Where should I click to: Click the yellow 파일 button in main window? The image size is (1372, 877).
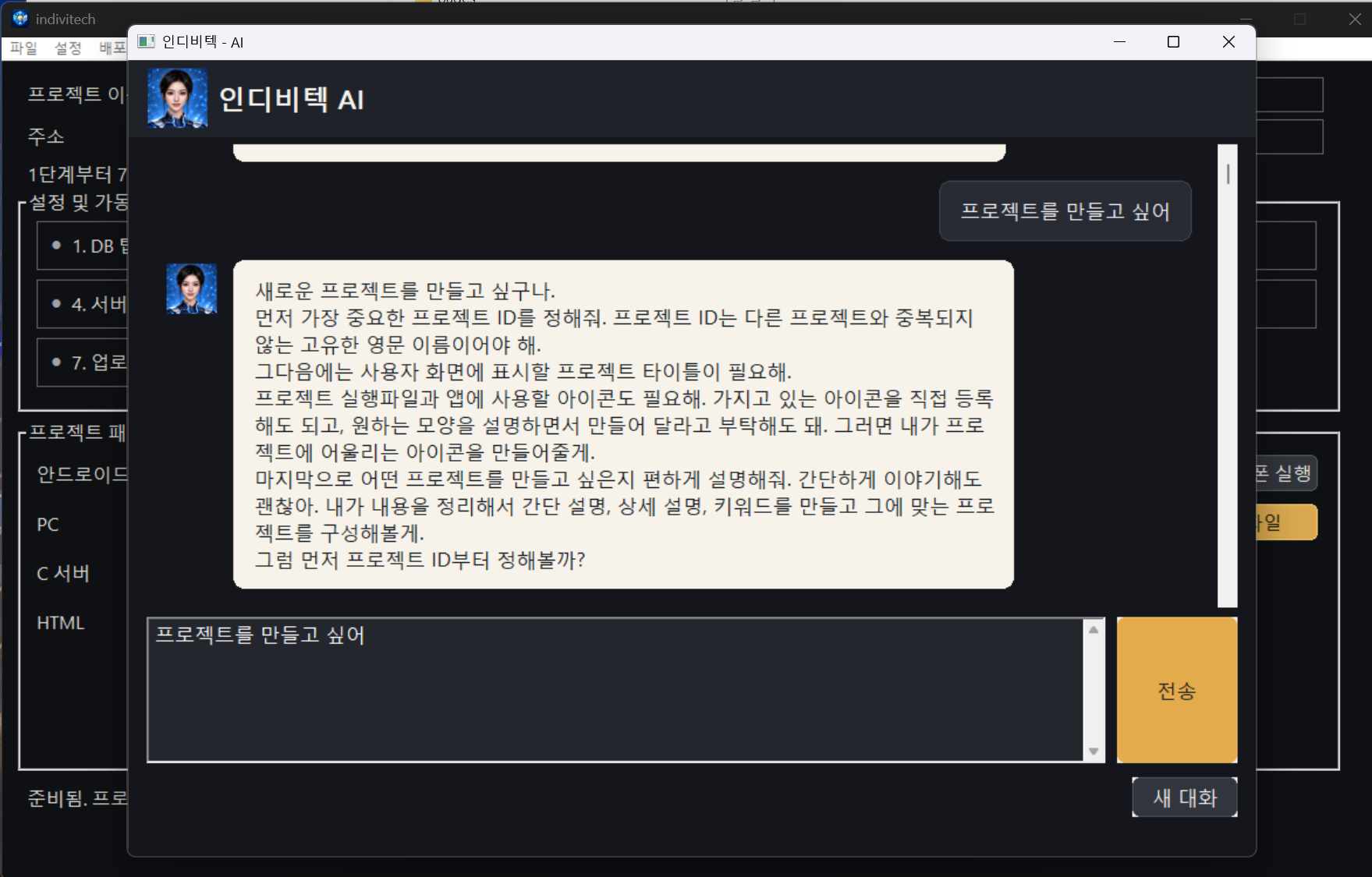click(x=1285, y=522)
